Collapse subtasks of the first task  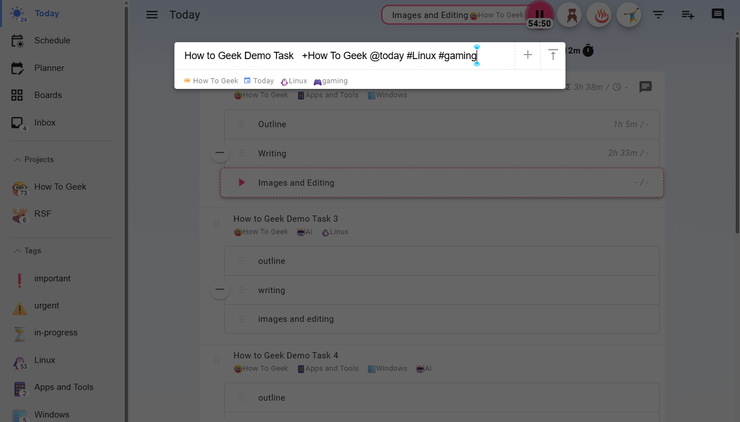[x=220, y=153]
